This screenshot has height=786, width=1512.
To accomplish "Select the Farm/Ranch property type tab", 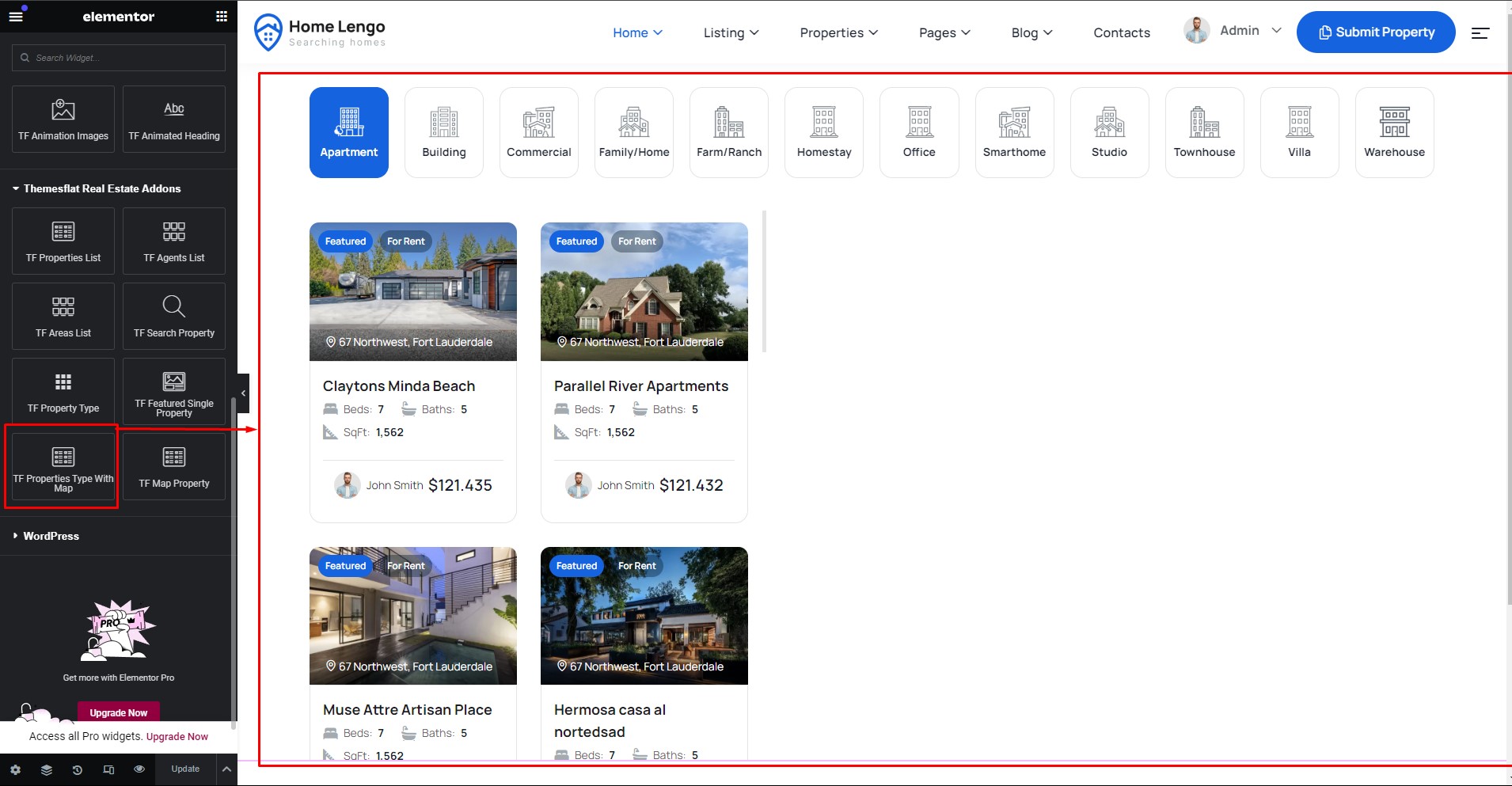I will pos(729,132).
